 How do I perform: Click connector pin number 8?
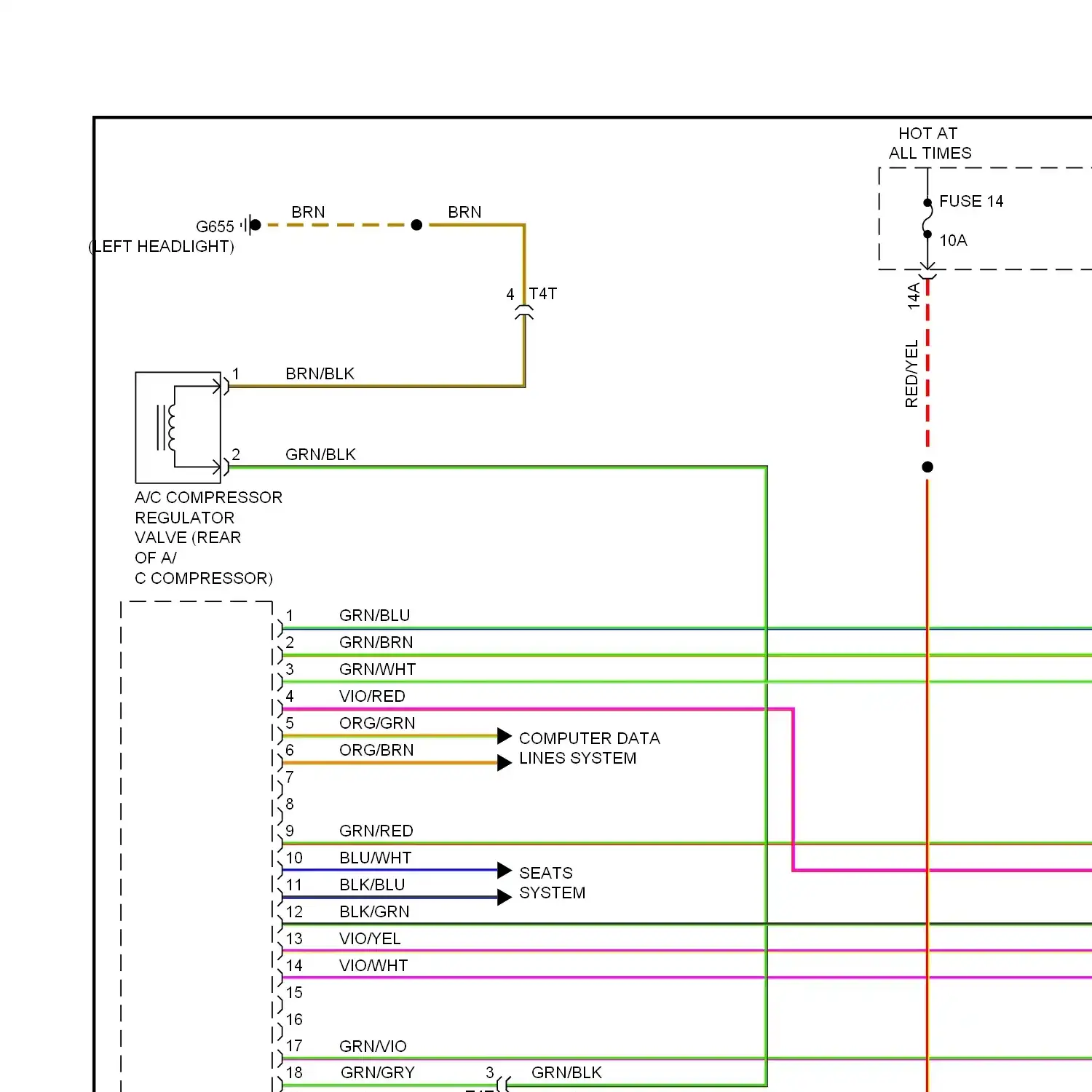(x=290, y=804)
